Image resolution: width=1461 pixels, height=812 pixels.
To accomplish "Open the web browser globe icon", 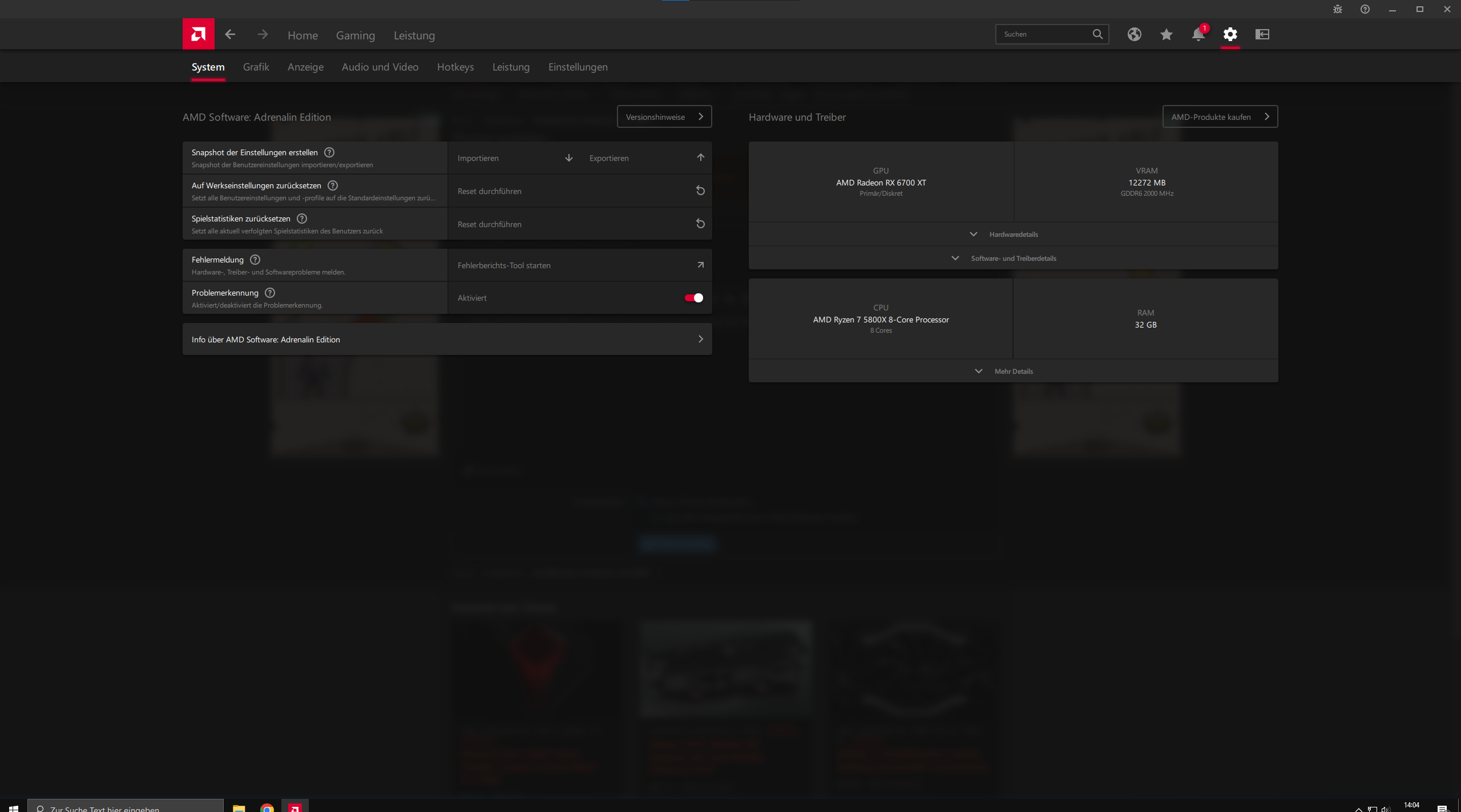I will [x=1134, y=34].
